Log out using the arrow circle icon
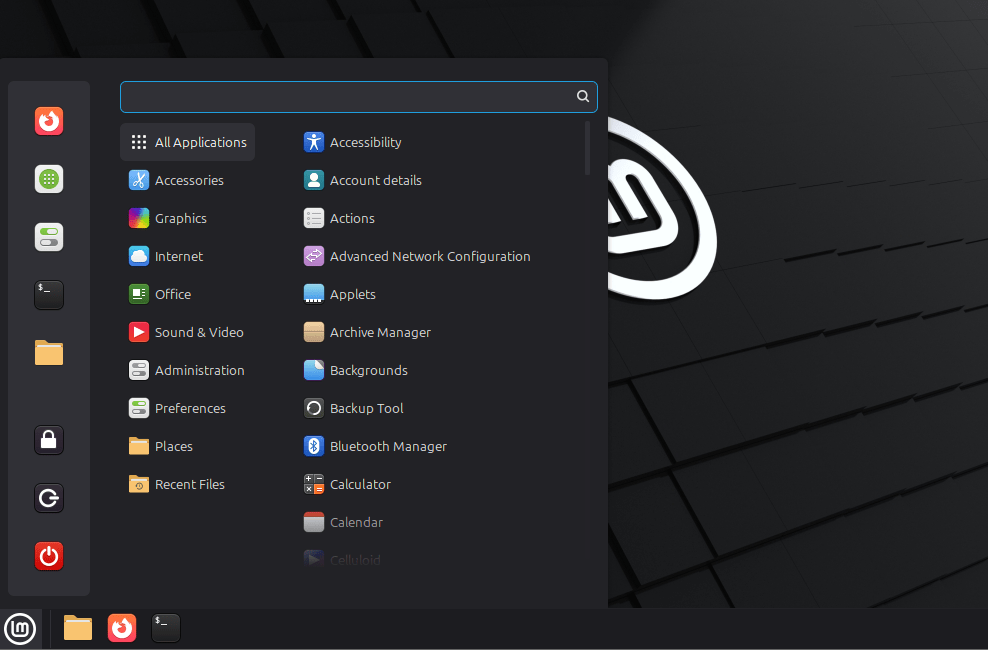988x650 pixels. [x=49, y=498]
